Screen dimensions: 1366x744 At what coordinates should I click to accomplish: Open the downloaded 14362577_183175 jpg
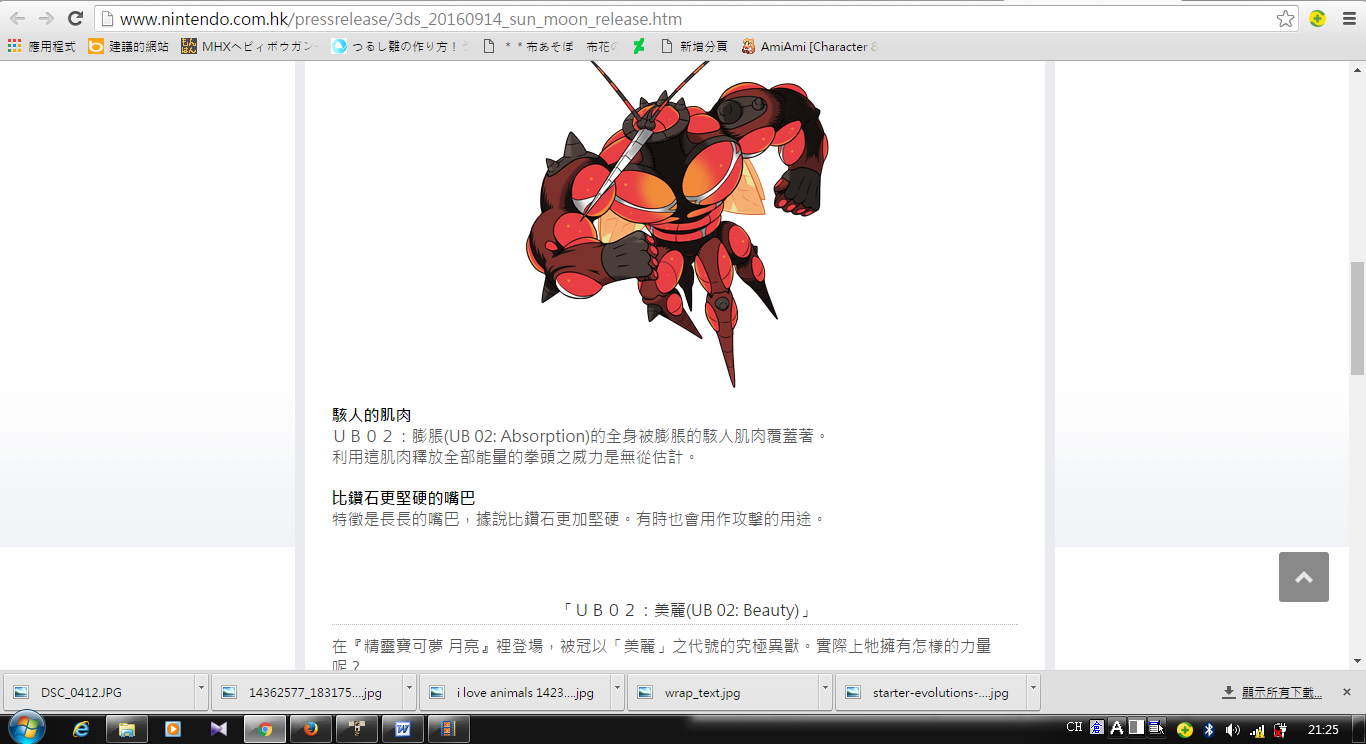coord(306,692)
